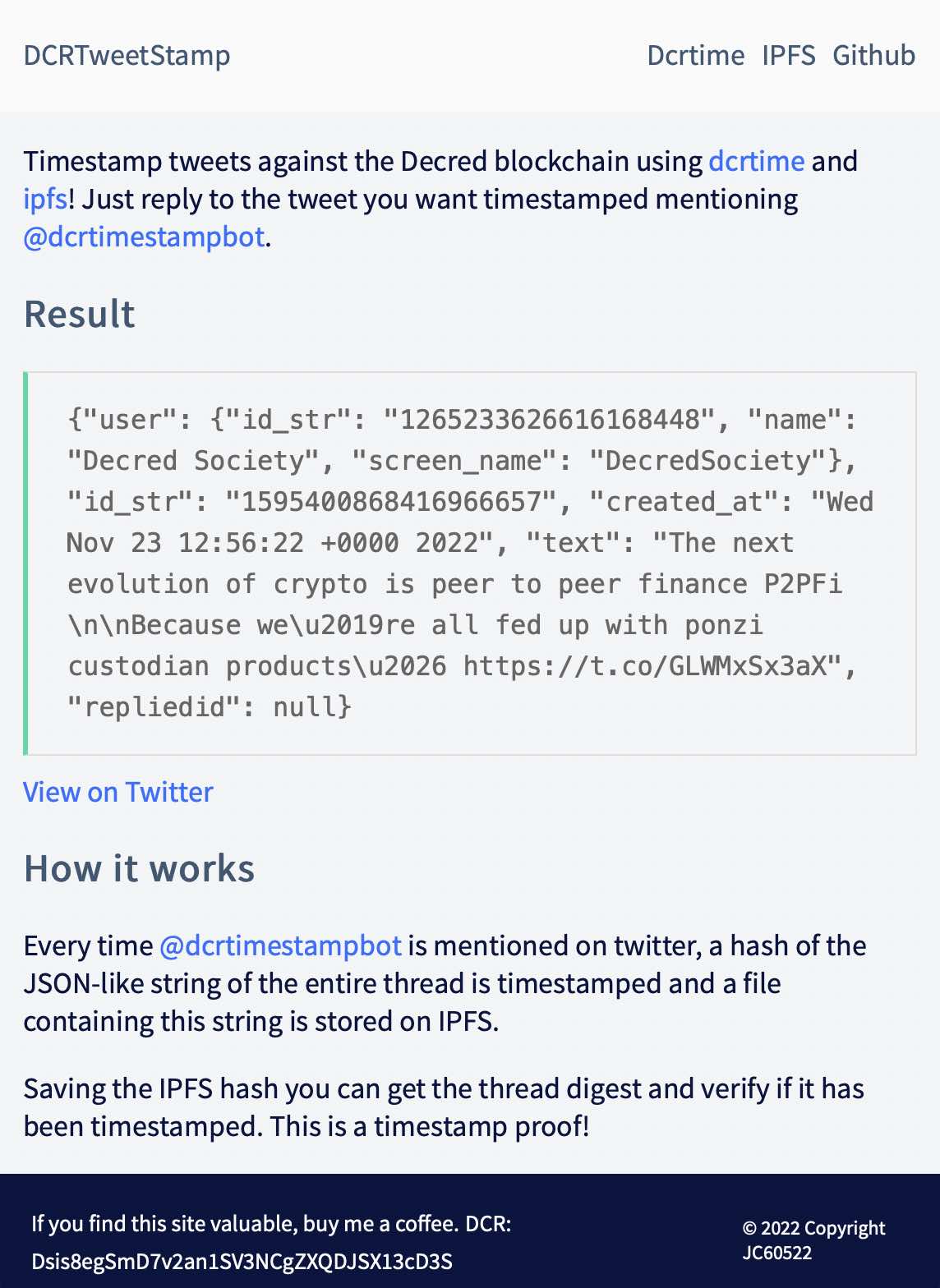Image resolution: width=940 pixels, height=1288 pixels.
Task: Click the DCR donation address in the footer
Action: click(242, 1262)
